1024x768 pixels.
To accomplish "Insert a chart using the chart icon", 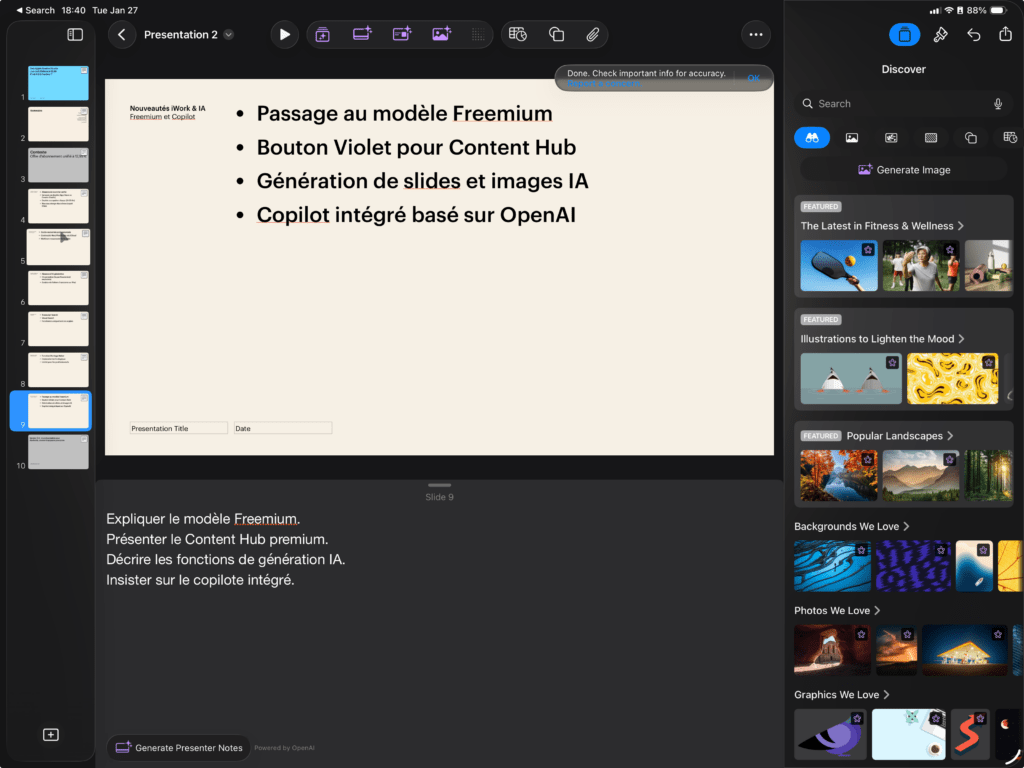I will point(518,34).
